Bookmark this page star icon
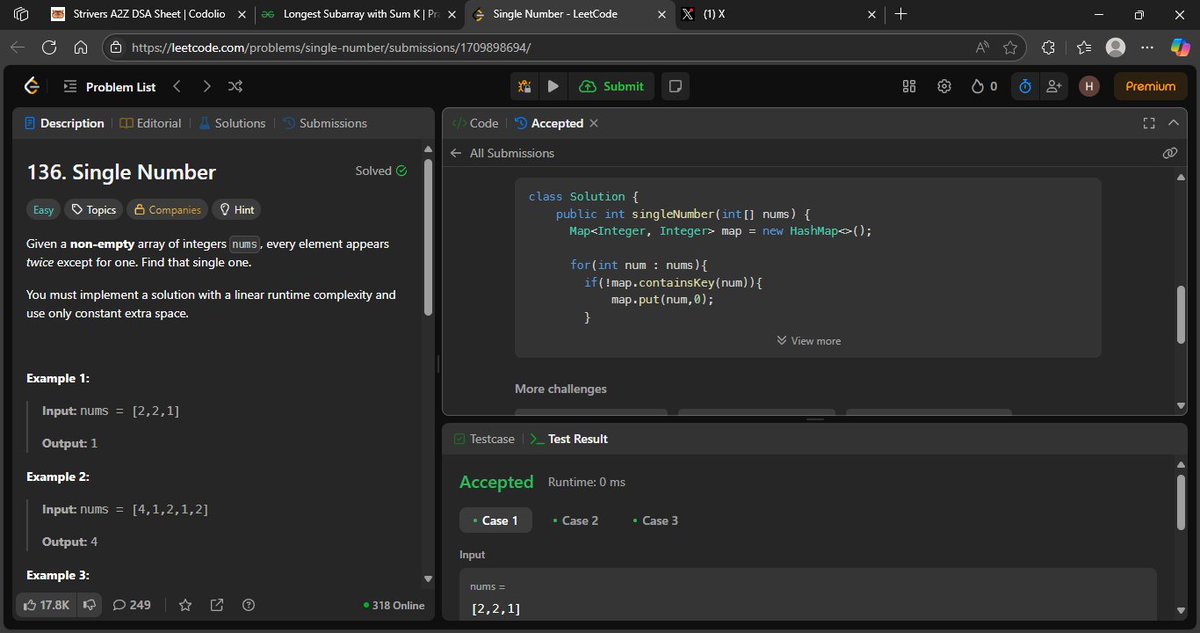This screenshot has height=633, width=1200. tap(1011, 47)
